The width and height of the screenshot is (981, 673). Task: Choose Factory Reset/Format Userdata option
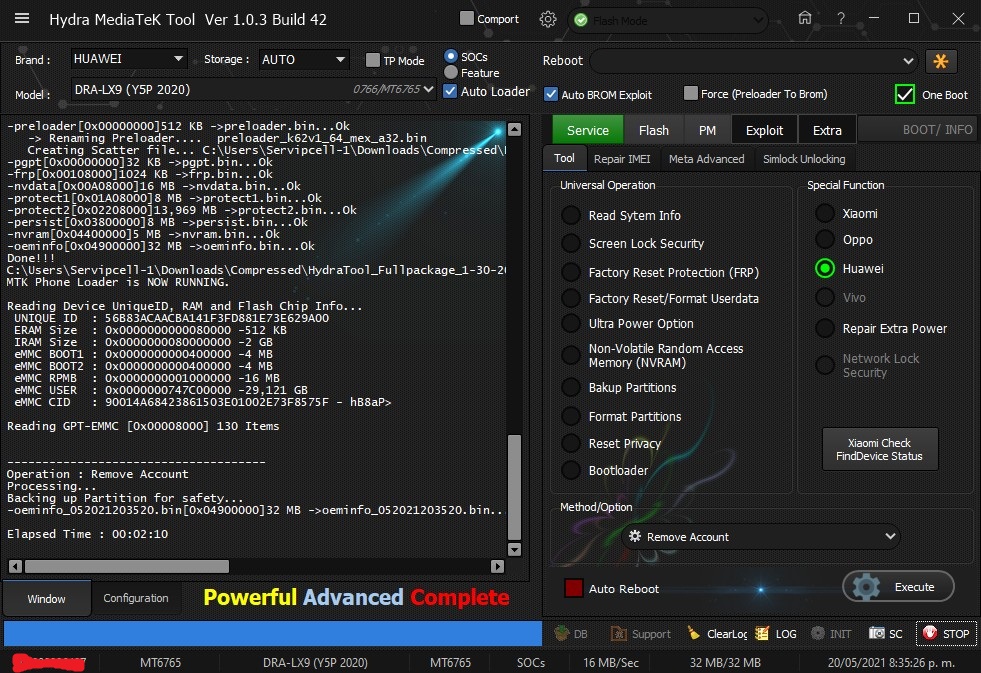(571, 298)
